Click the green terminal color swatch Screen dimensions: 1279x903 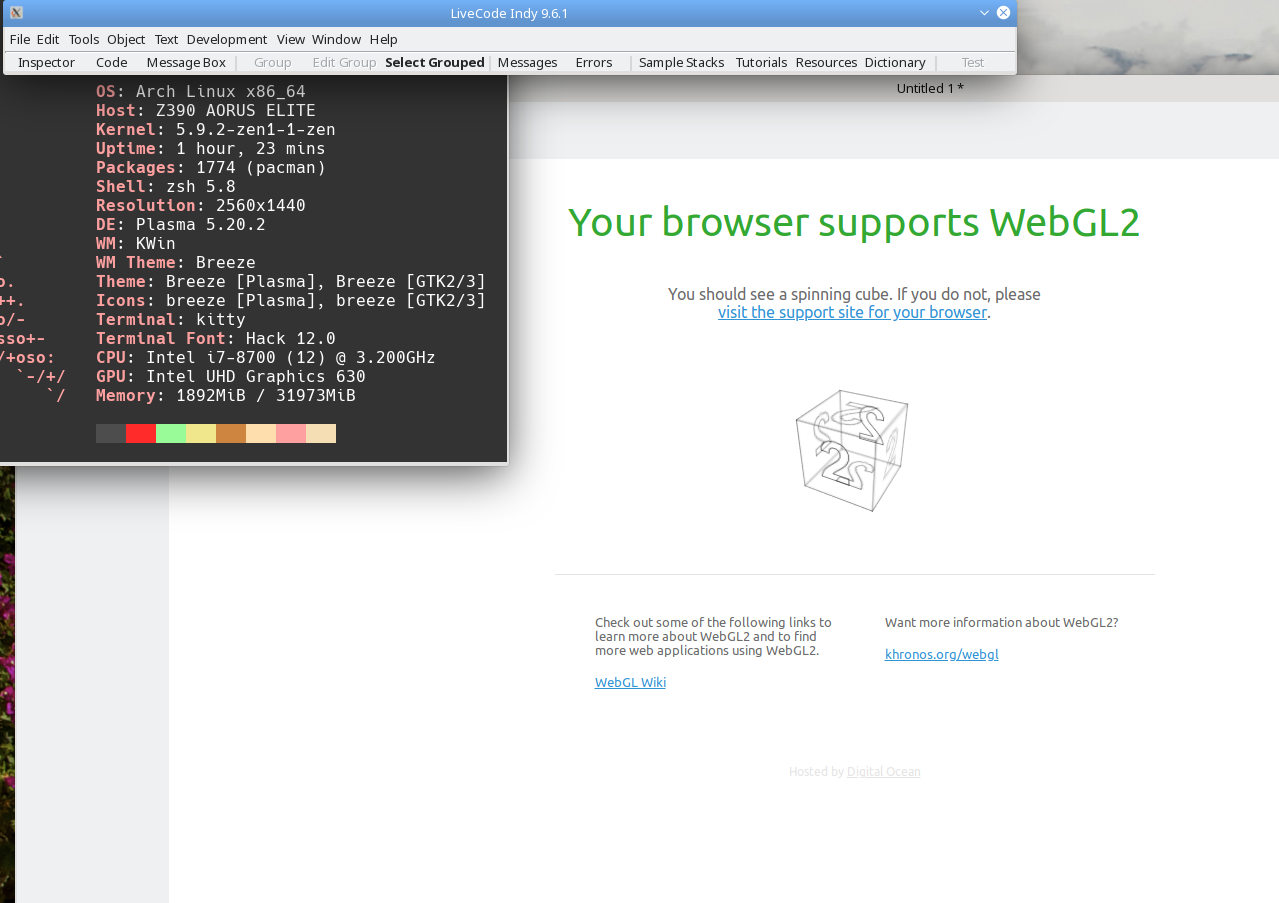171,433
